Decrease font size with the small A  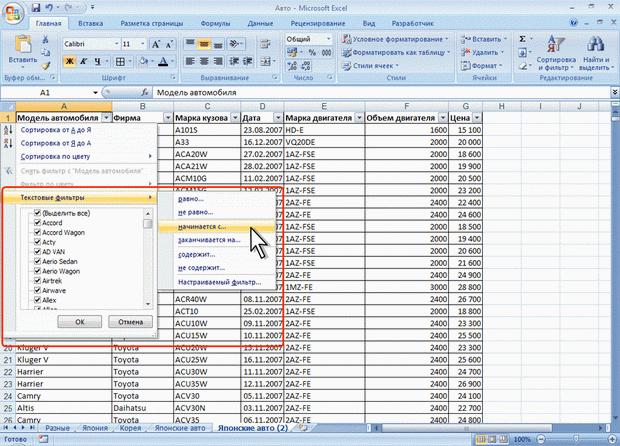170,44
